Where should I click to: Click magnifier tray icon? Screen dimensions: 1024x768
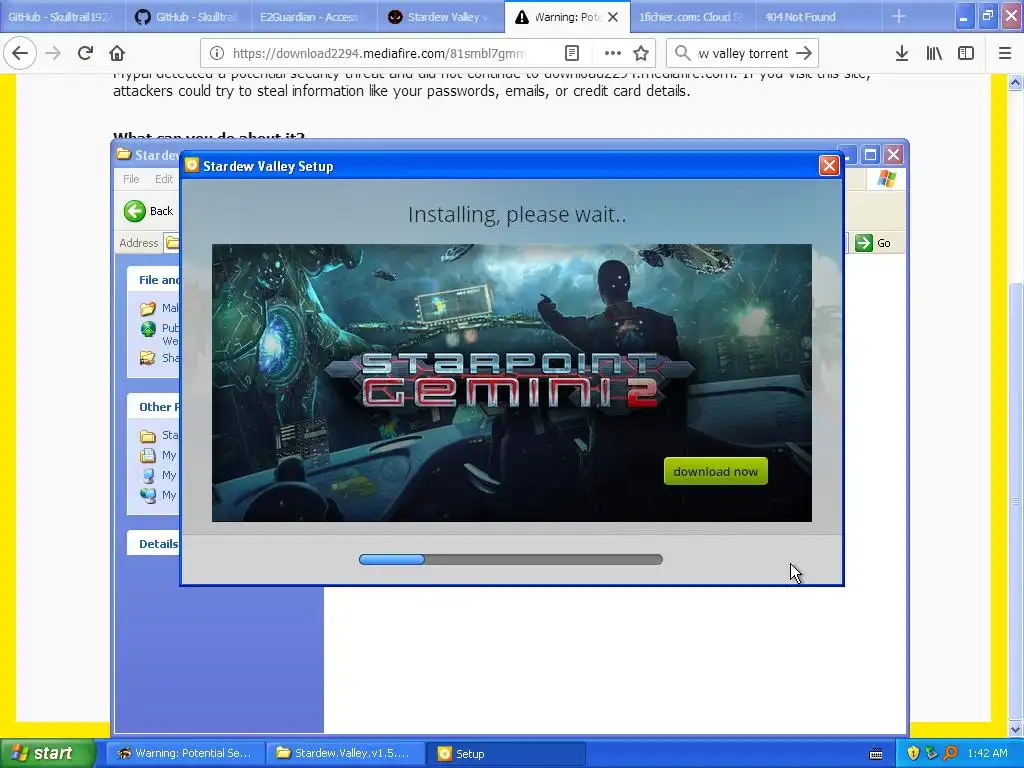point(951,754)
